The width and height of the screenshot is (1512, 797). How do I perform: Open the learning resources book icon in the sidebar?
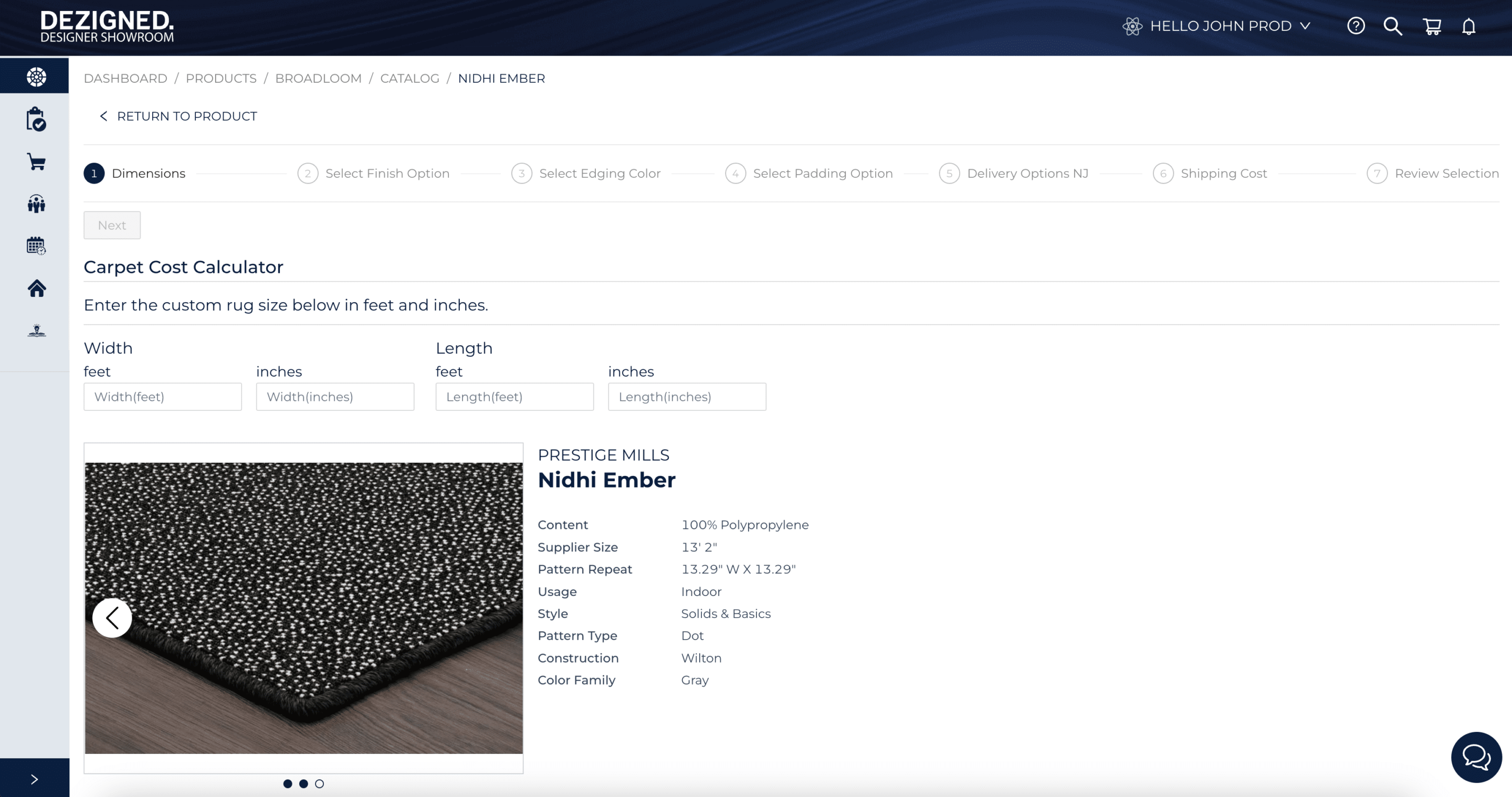pos(35,330)
